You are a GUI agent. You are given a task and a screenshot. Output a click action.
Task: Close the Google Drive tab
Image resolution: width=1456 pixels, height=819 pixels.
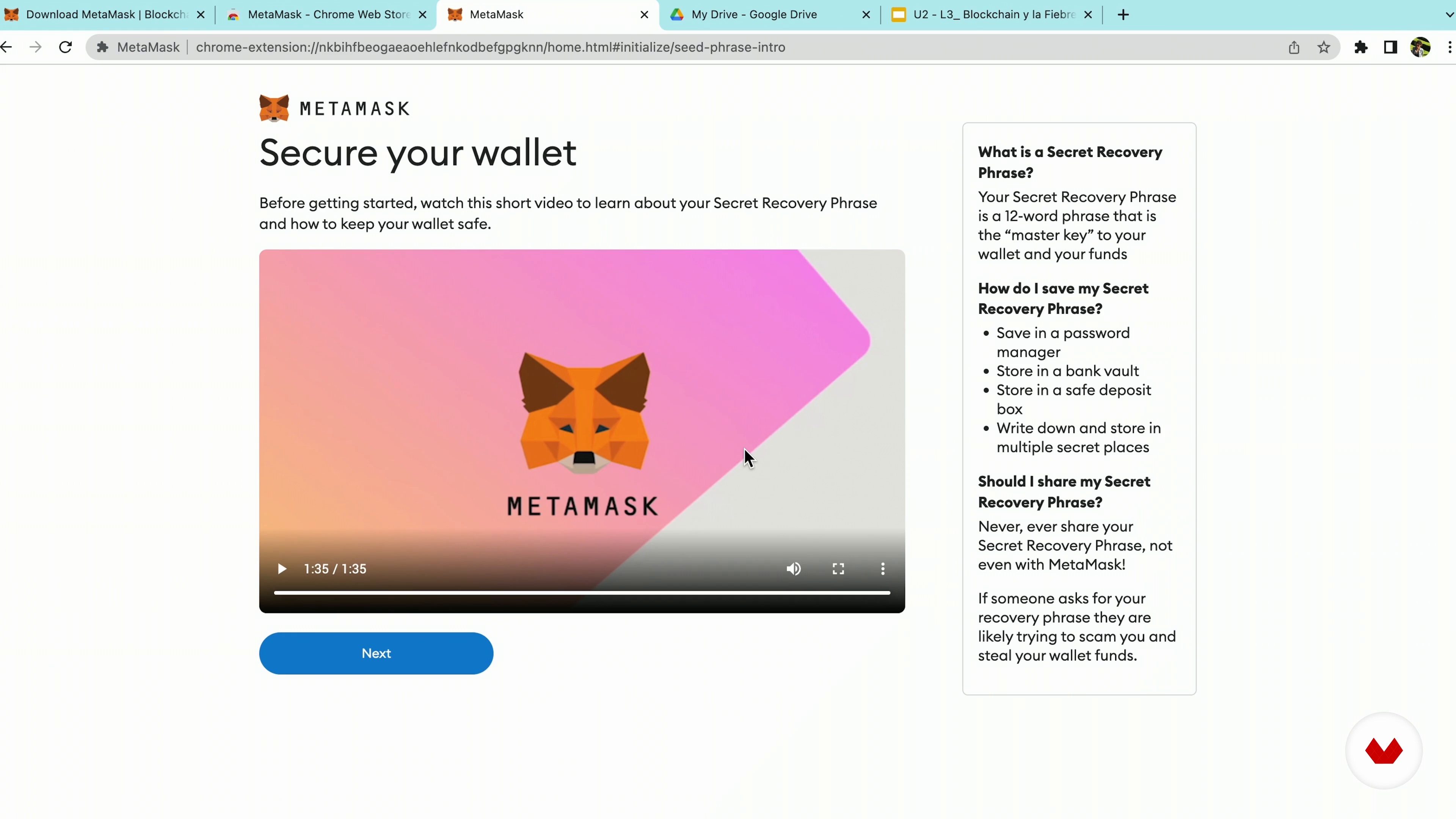(x=866, y=15)
